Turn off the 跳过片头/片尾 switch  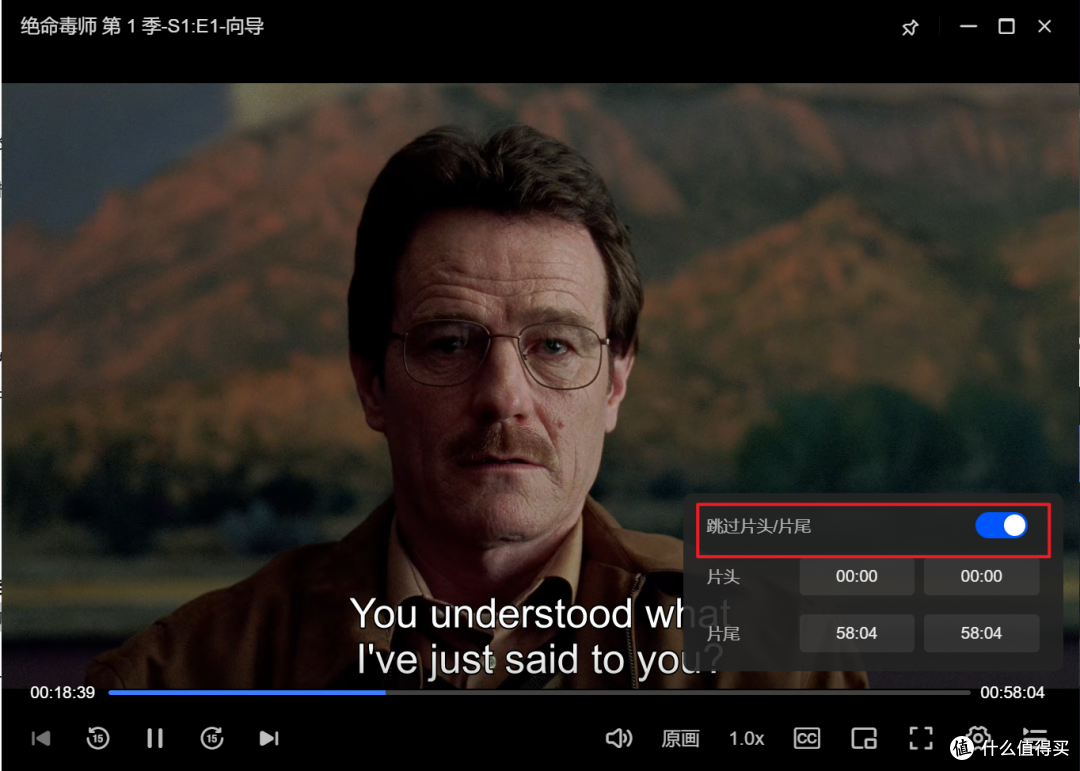pyautogui.click(x=1001, y=526)
